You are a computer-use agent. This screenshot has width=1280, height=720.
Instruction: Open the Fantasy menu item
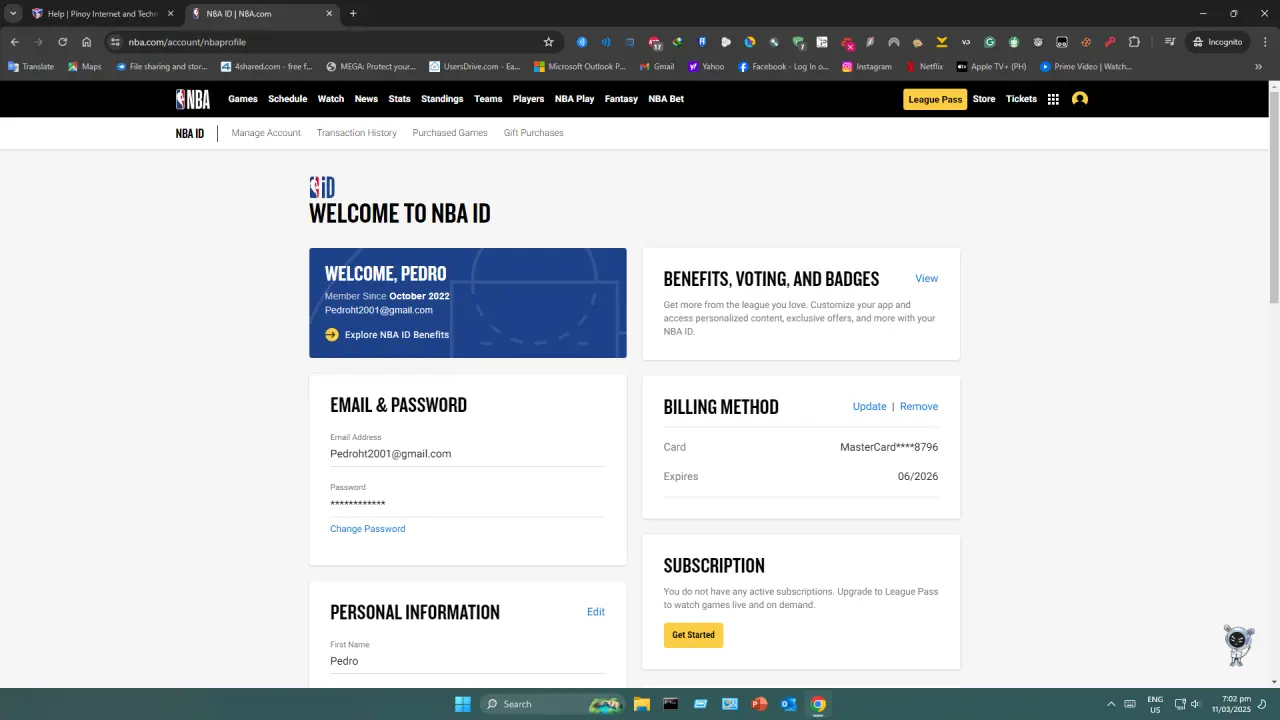click(621, 99)
